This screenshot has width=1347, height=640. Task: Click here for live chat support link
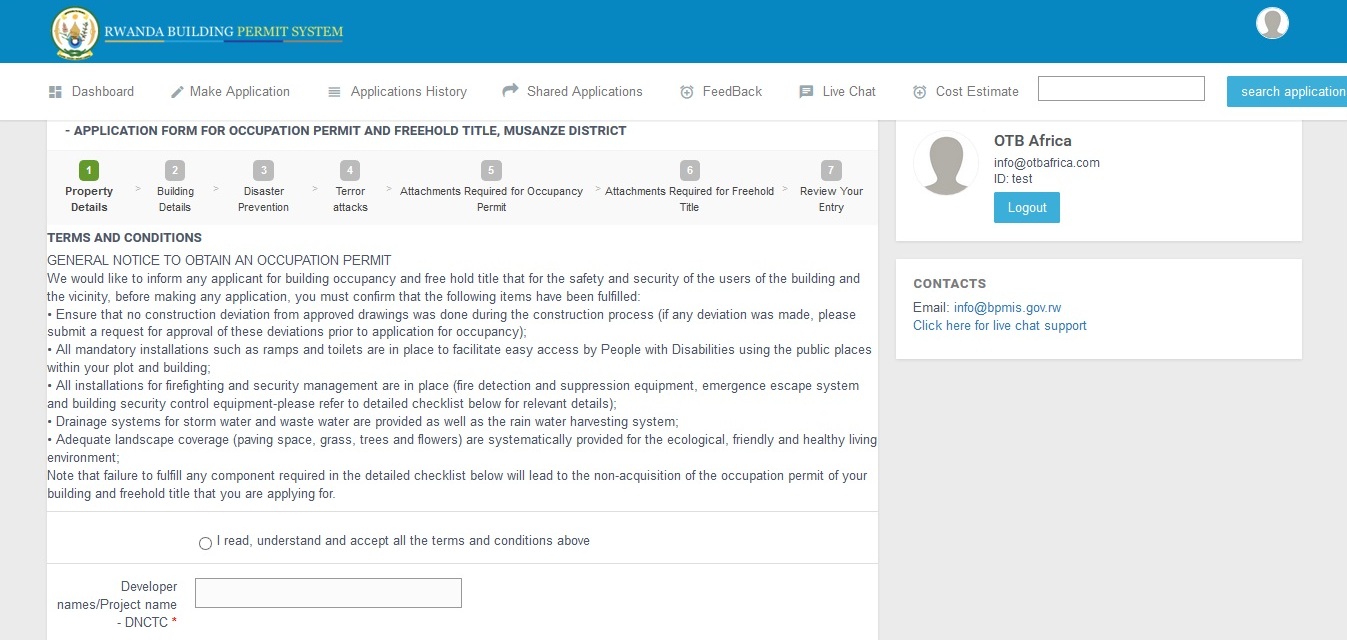(x=1000, y=326)
